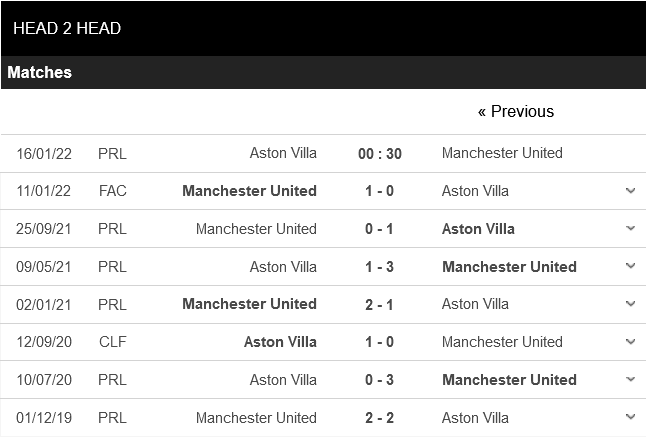Expand the 10/07/20 match details chevron
Image resolution: width=646 pixels, height=438 pixels.
click(630, 380)
